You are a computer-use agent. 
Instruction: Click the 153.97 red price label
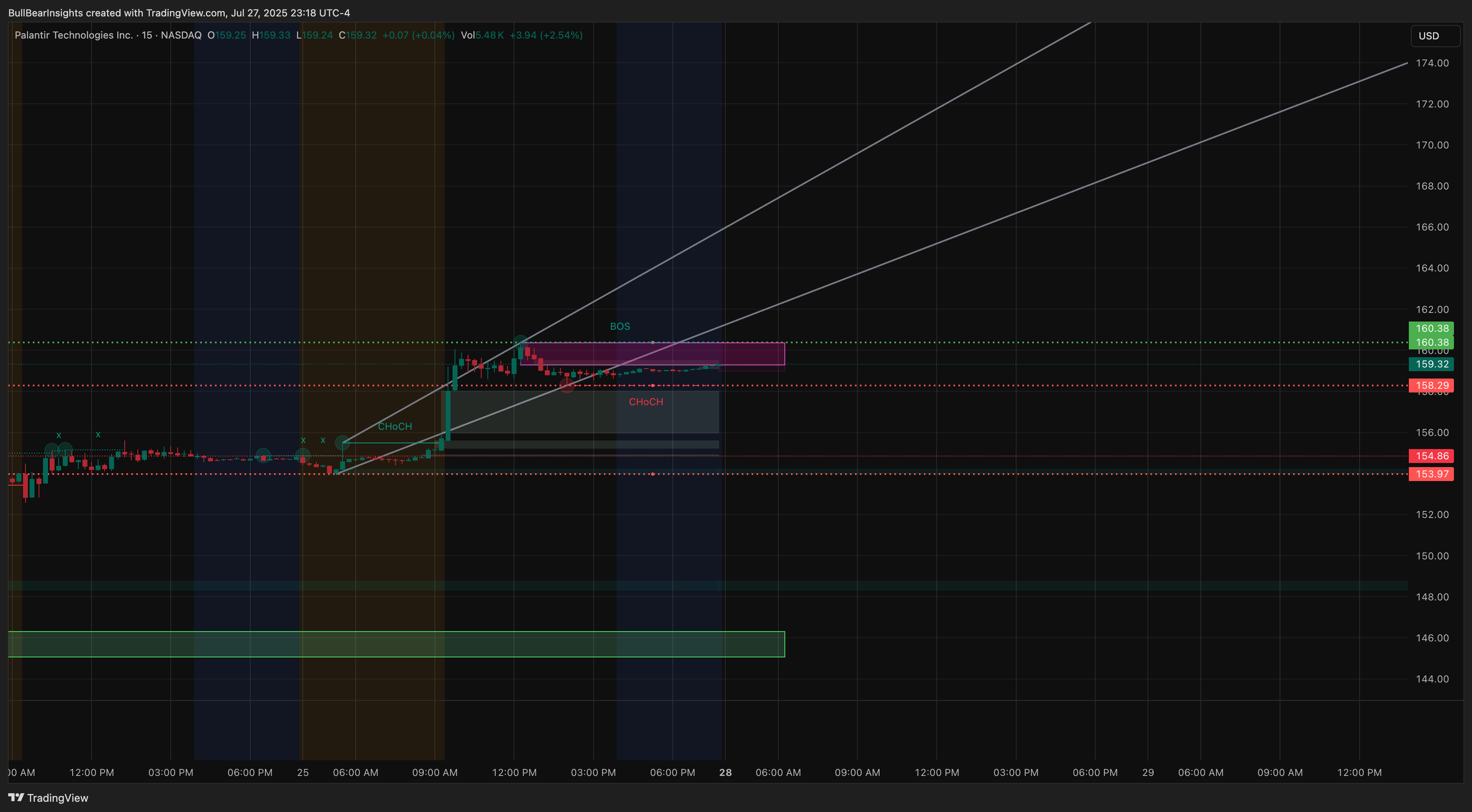[x=1431, y=474]
